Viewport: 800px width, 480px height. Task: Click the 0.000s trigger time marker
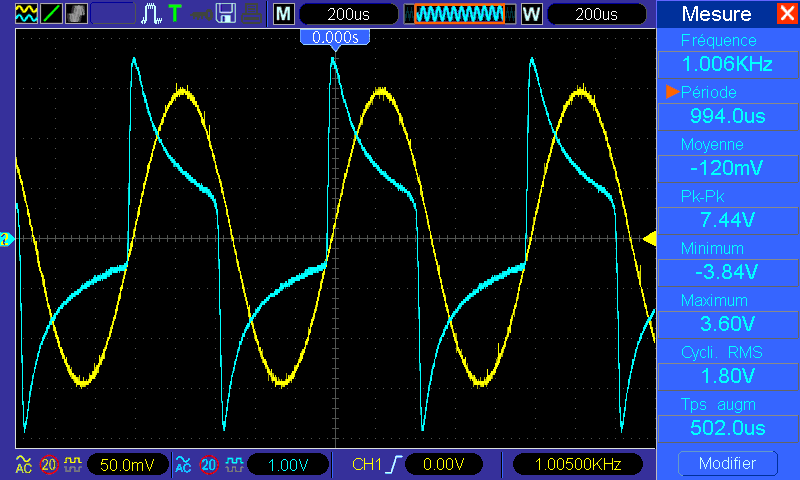pos(335,37)
